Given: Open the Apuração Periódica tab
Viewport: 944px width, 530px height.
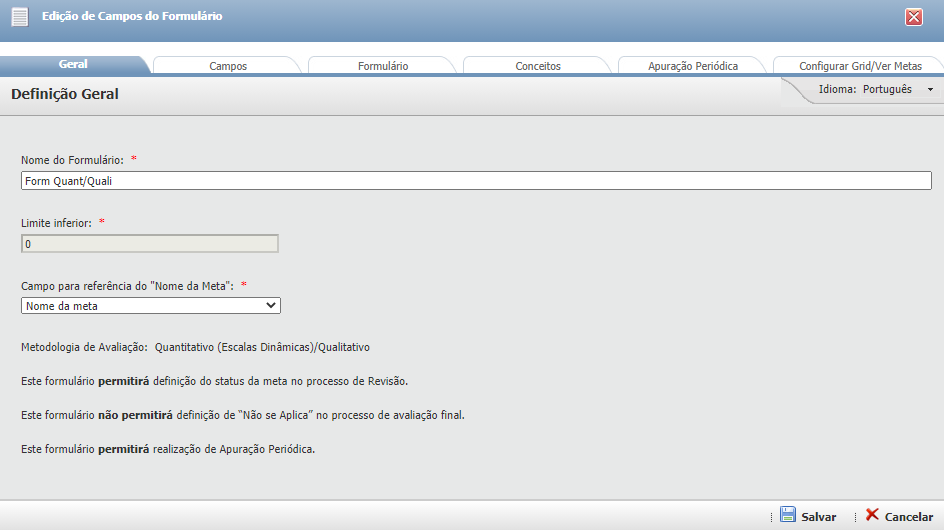Looking at the screenshot, I should (693, 66).
